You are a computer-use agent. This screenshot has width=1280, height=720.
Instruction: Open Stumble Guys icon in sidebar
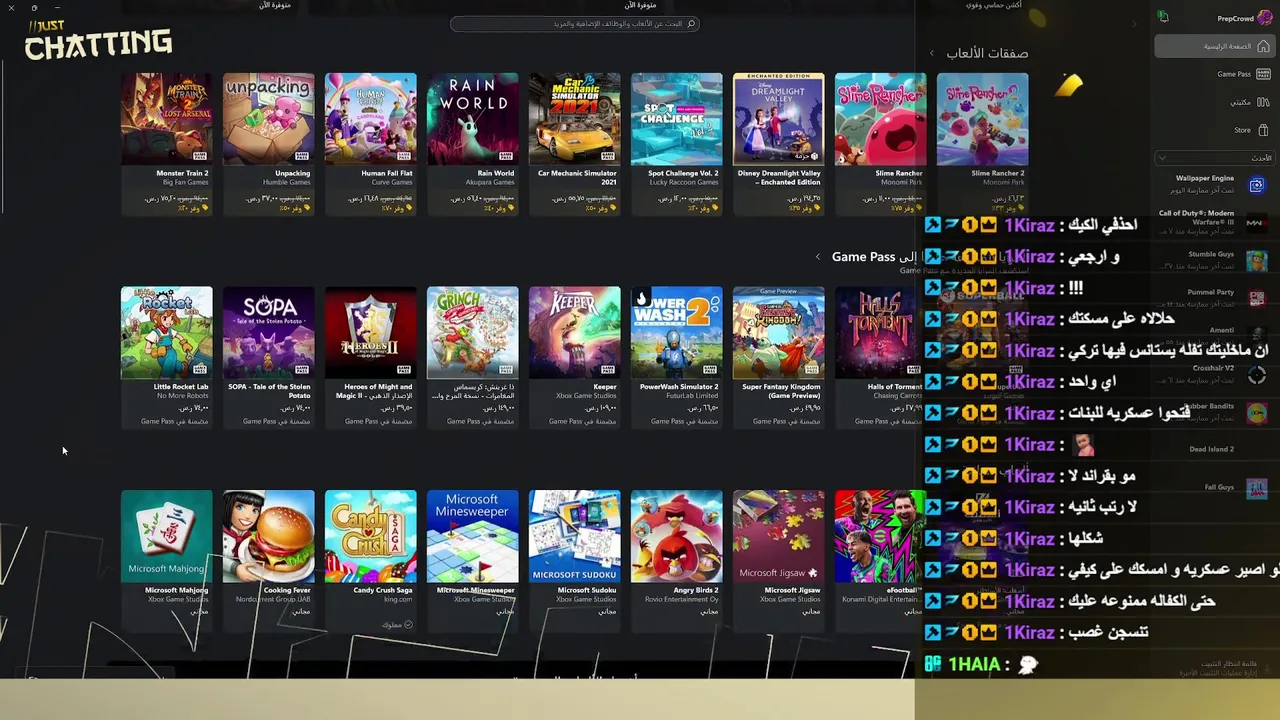(1257, 261)
